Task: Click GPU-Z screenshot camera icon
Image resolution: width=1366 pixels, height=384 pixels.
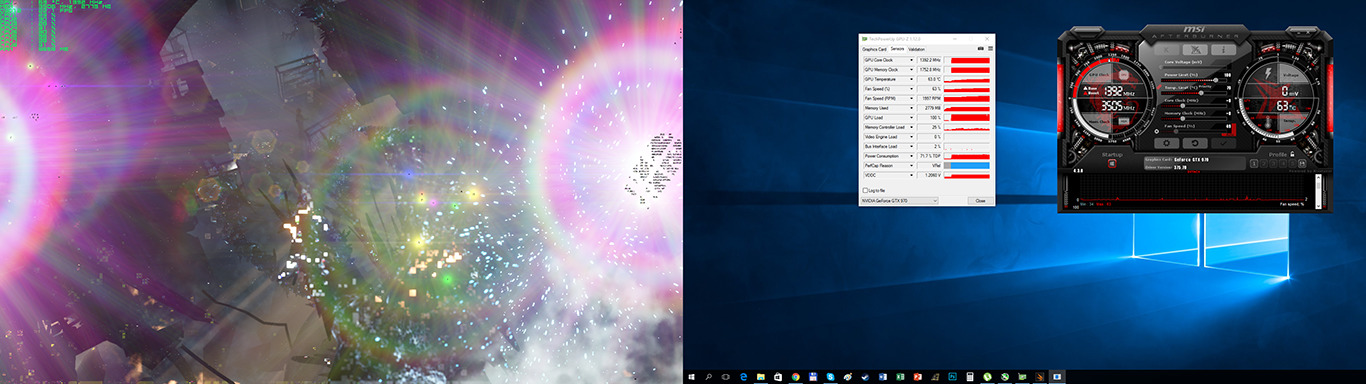Action: [980, 49]
